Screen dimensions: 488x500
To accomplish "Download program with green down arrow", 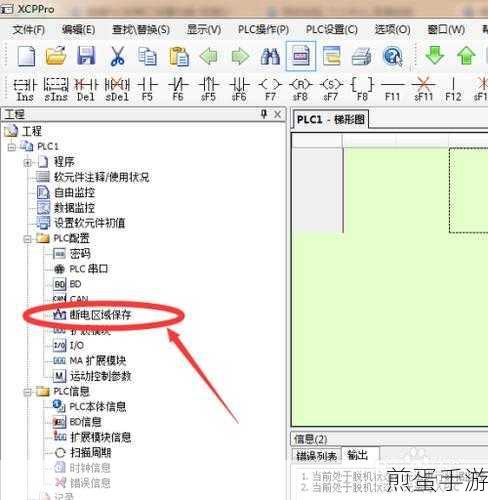I will (x=435, y=55).
